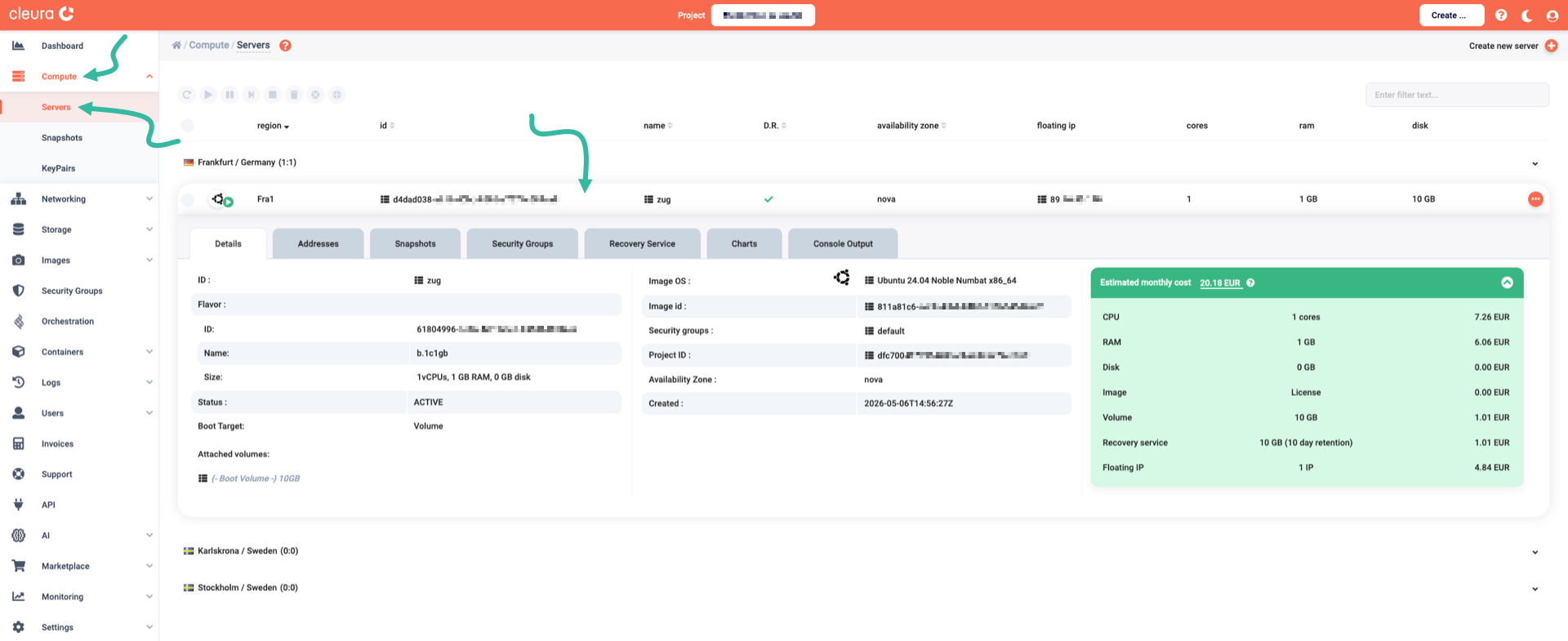The width and height of the screenshot is (1568, 641).
Task: Click the pause server toolbar icon
Action: [x=229, y=95]
